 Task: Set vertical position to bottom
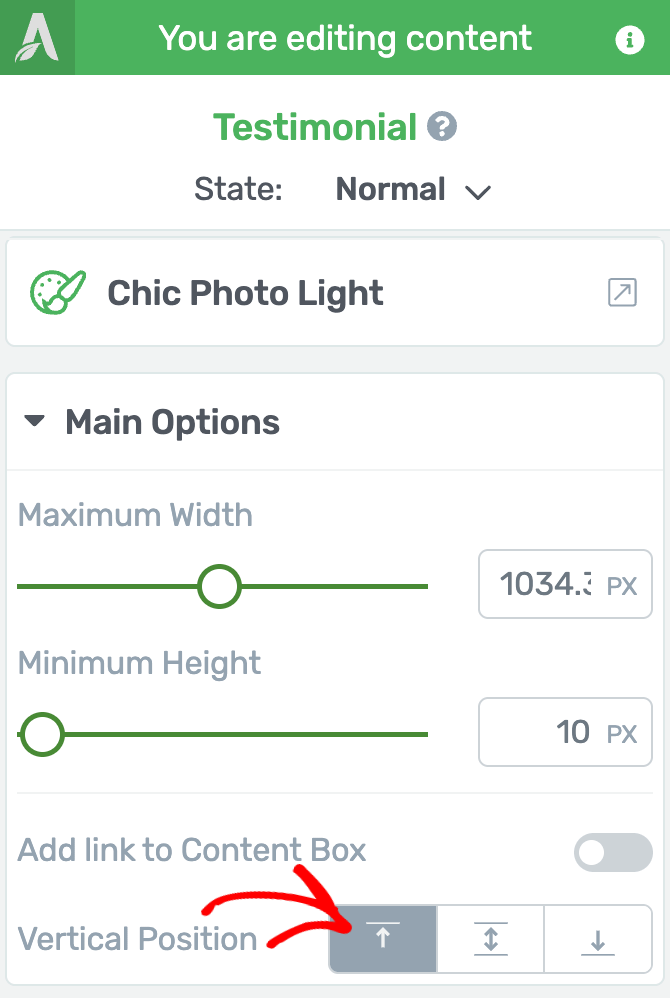[x=598, y=939]
